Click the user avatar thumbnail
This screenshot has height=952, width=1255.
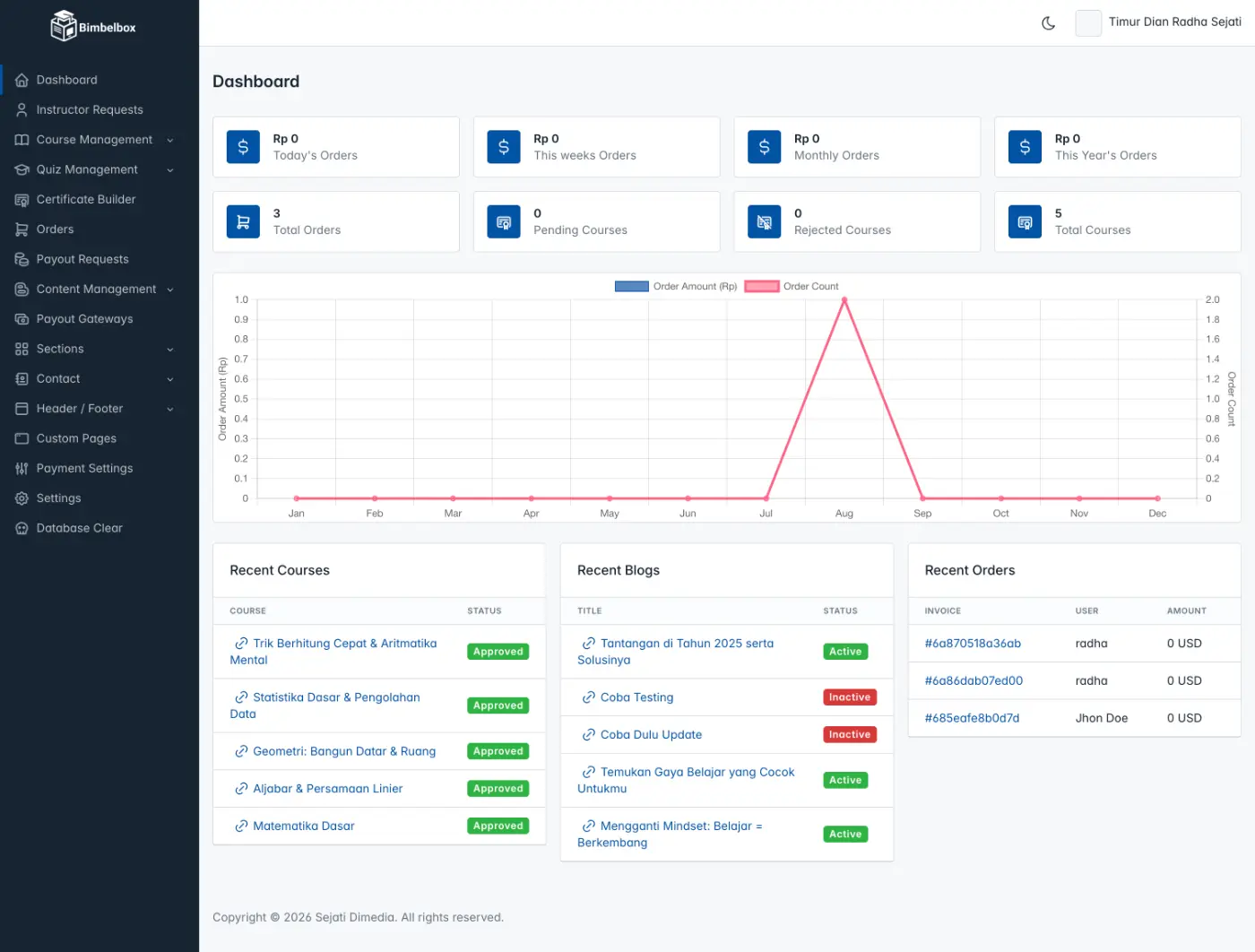click(x=1088, y=23)
